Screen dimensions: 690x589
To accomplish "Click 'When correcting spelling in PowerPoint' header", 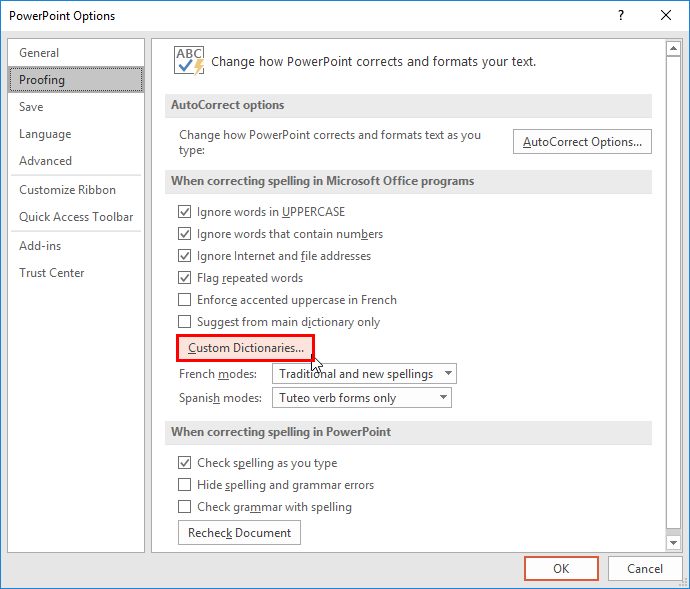I will (x=408, y=432).
